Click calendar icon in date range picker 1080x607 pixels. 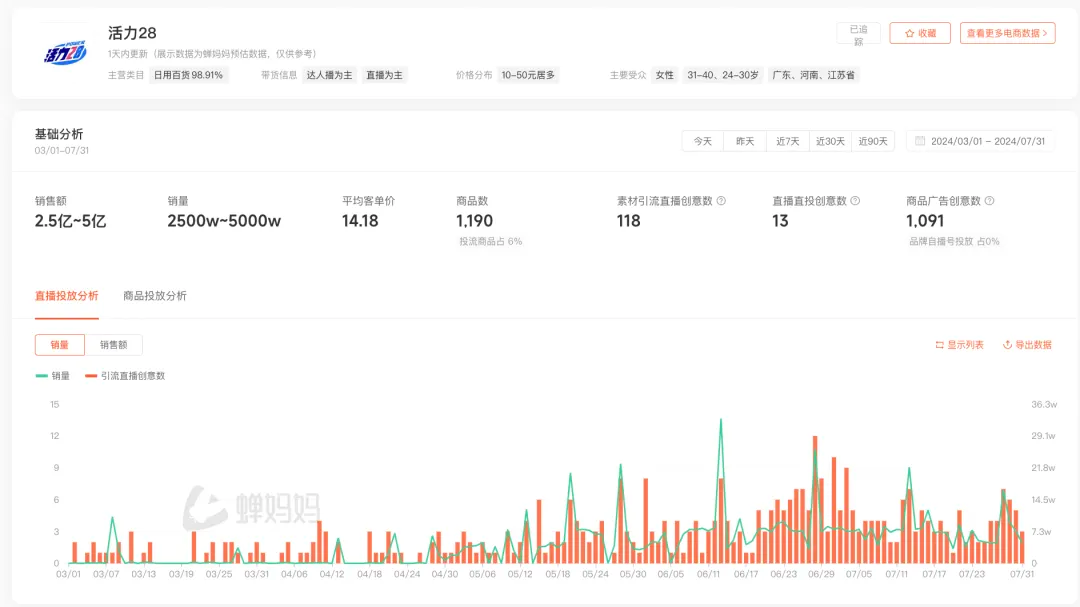(x=920, y=141)
